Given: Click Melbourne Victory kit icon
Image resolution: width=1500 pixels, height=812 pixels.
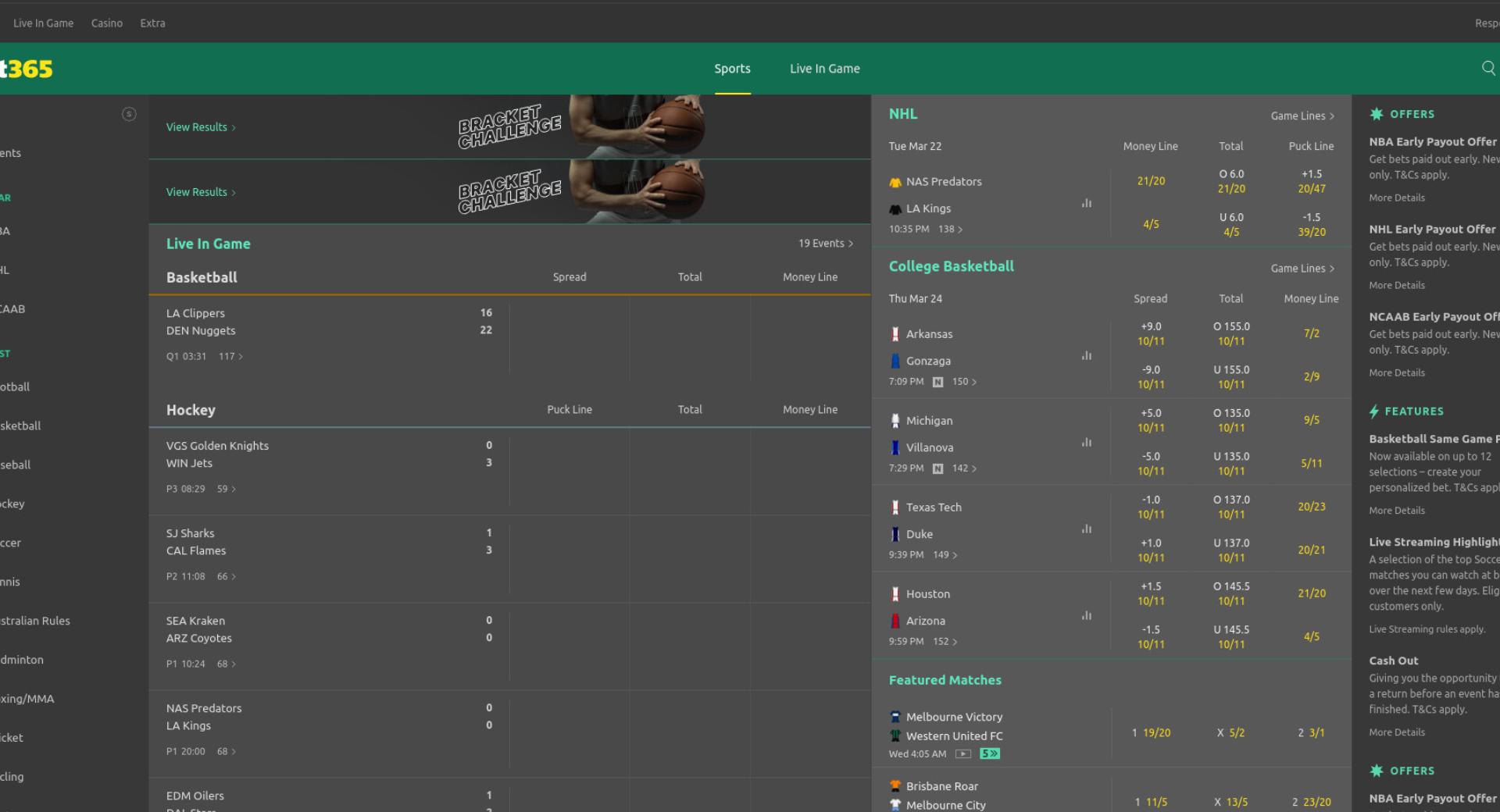Looking at the screenshot, I should (x=895, y=717).
